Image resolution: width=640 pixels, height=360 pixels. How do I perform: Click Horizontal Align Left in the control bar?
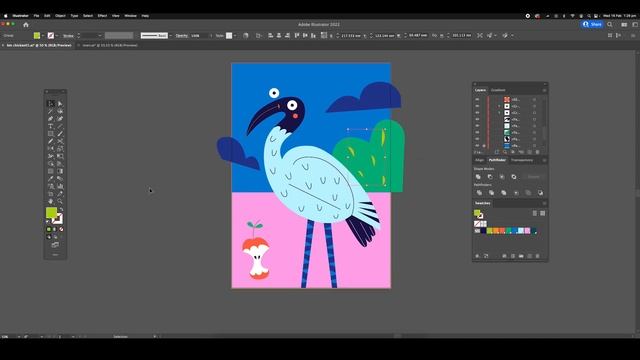click(270, 36)
